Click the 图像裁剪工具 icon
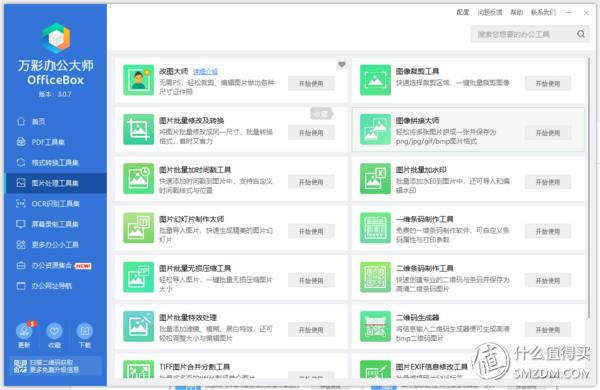 pyautogui.click(x=375, y=80)
